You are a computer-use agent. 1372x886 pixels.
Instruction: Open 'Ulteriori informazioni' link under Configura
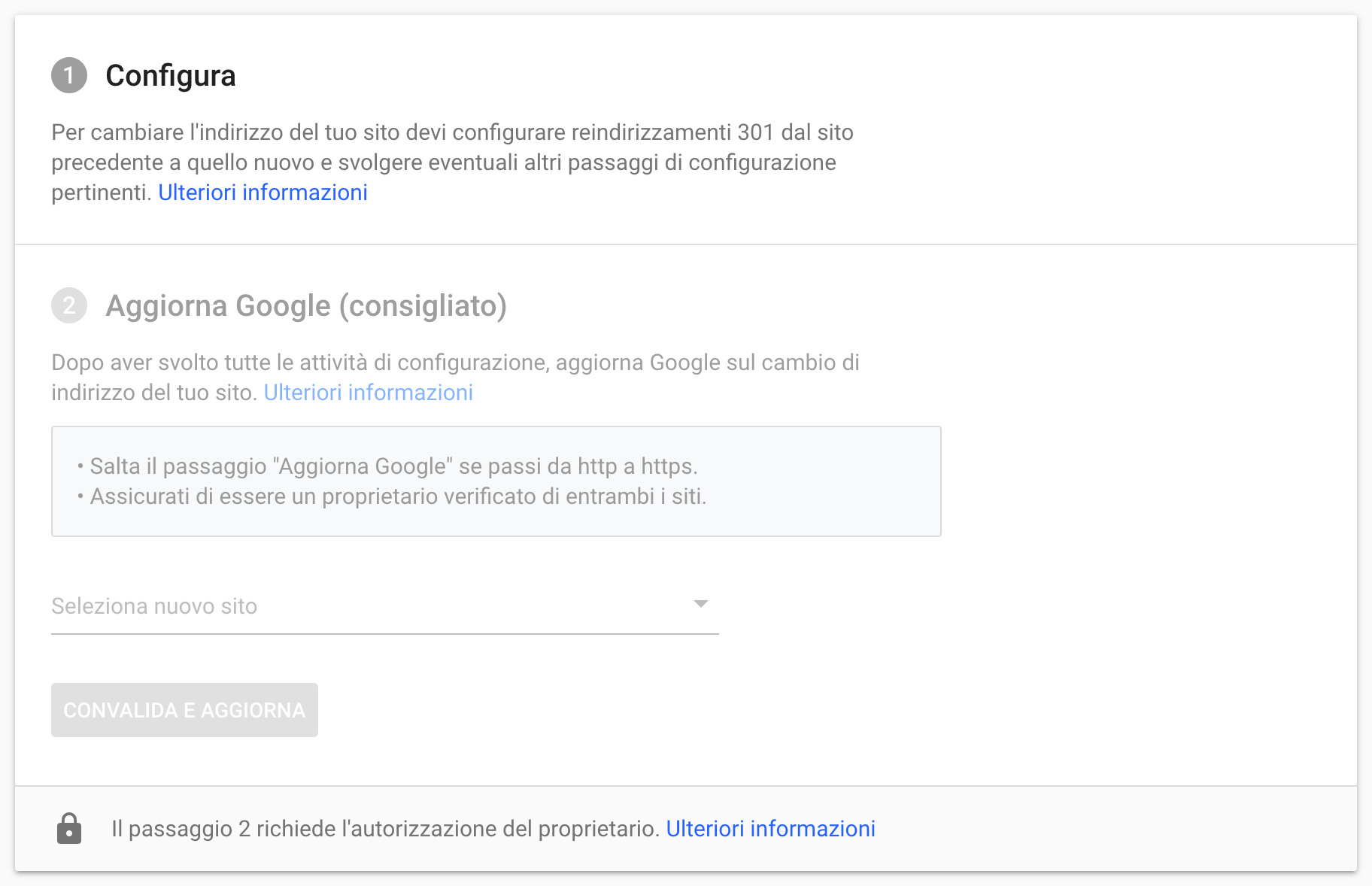(263, 193)
